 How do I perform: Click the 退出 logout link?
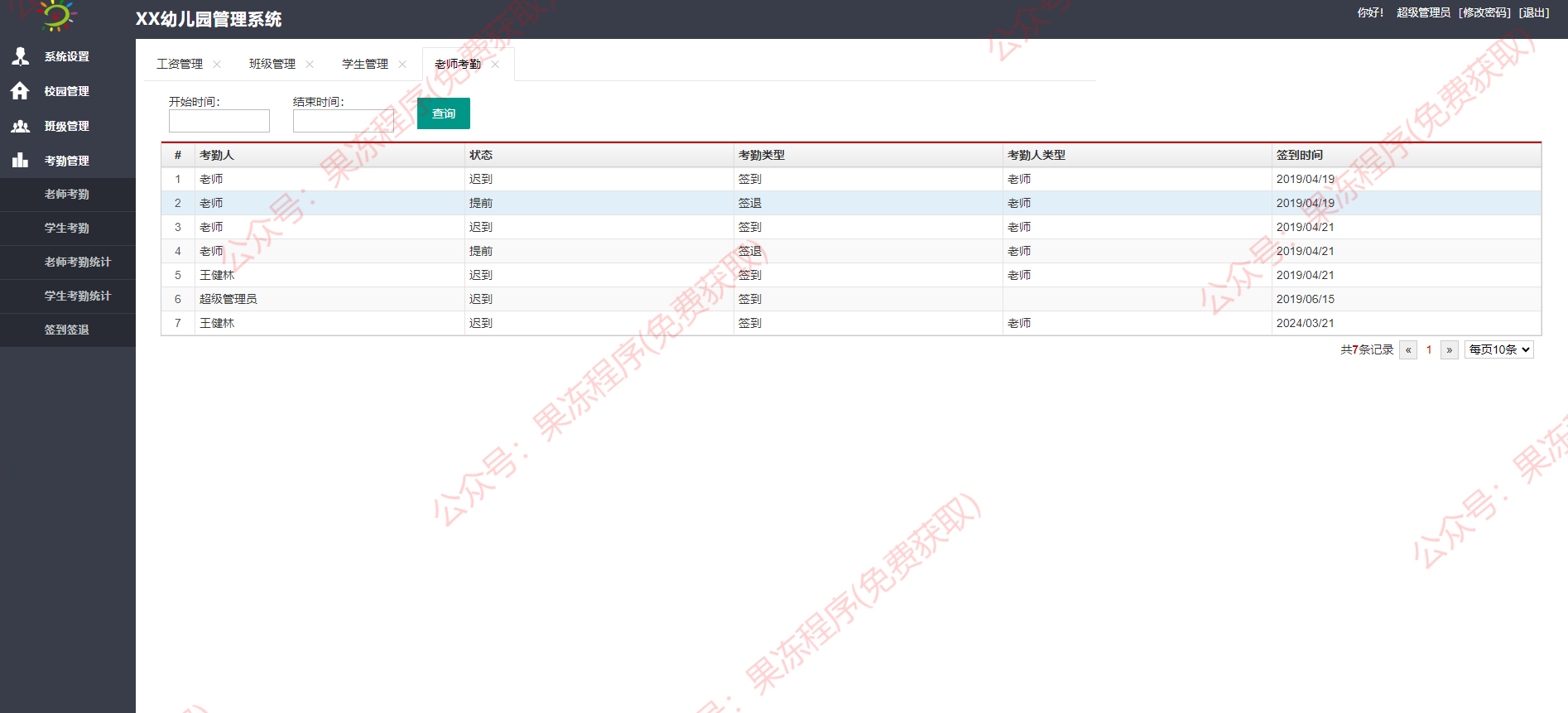pos(1534,12)
